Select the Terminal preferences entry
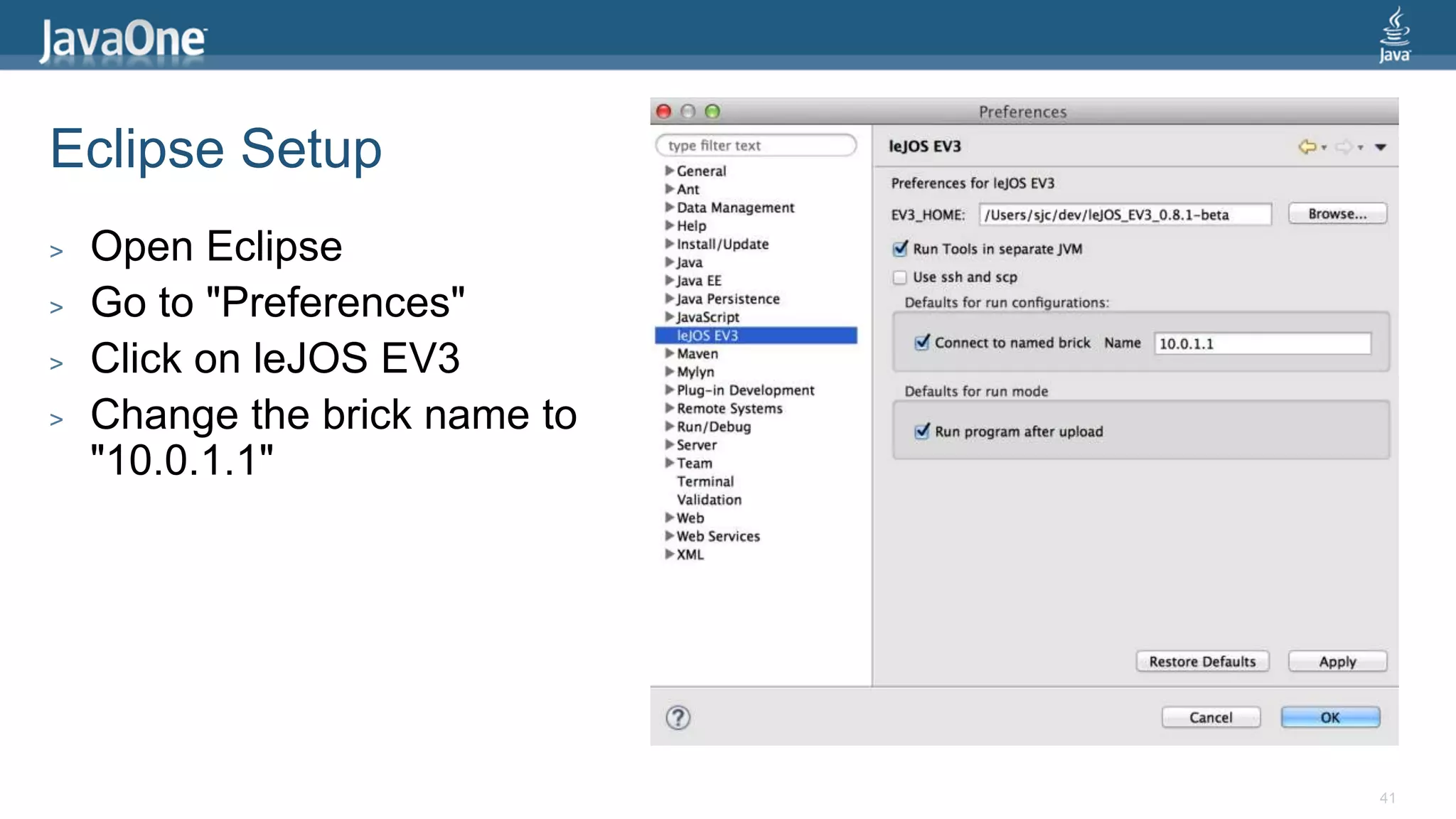The width and height of the screenshot is (1456, 819). click(x=705, y=481)
